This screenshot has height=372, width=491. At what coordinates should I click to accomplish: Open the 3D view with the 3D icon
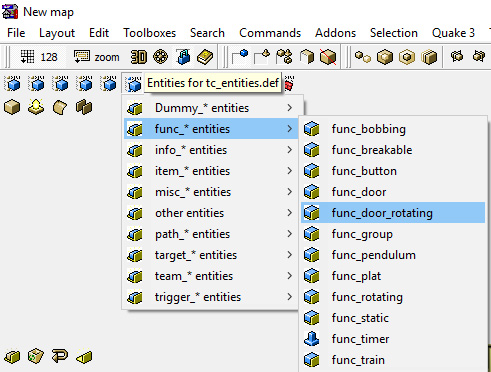click(138, 57)
